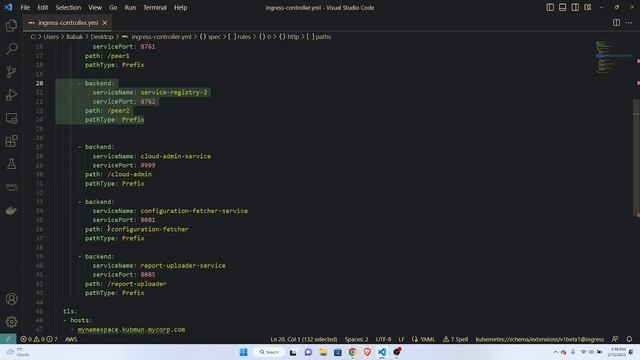Open the File menu
This screenshot has height=360, width=640.
pos(25,7)
